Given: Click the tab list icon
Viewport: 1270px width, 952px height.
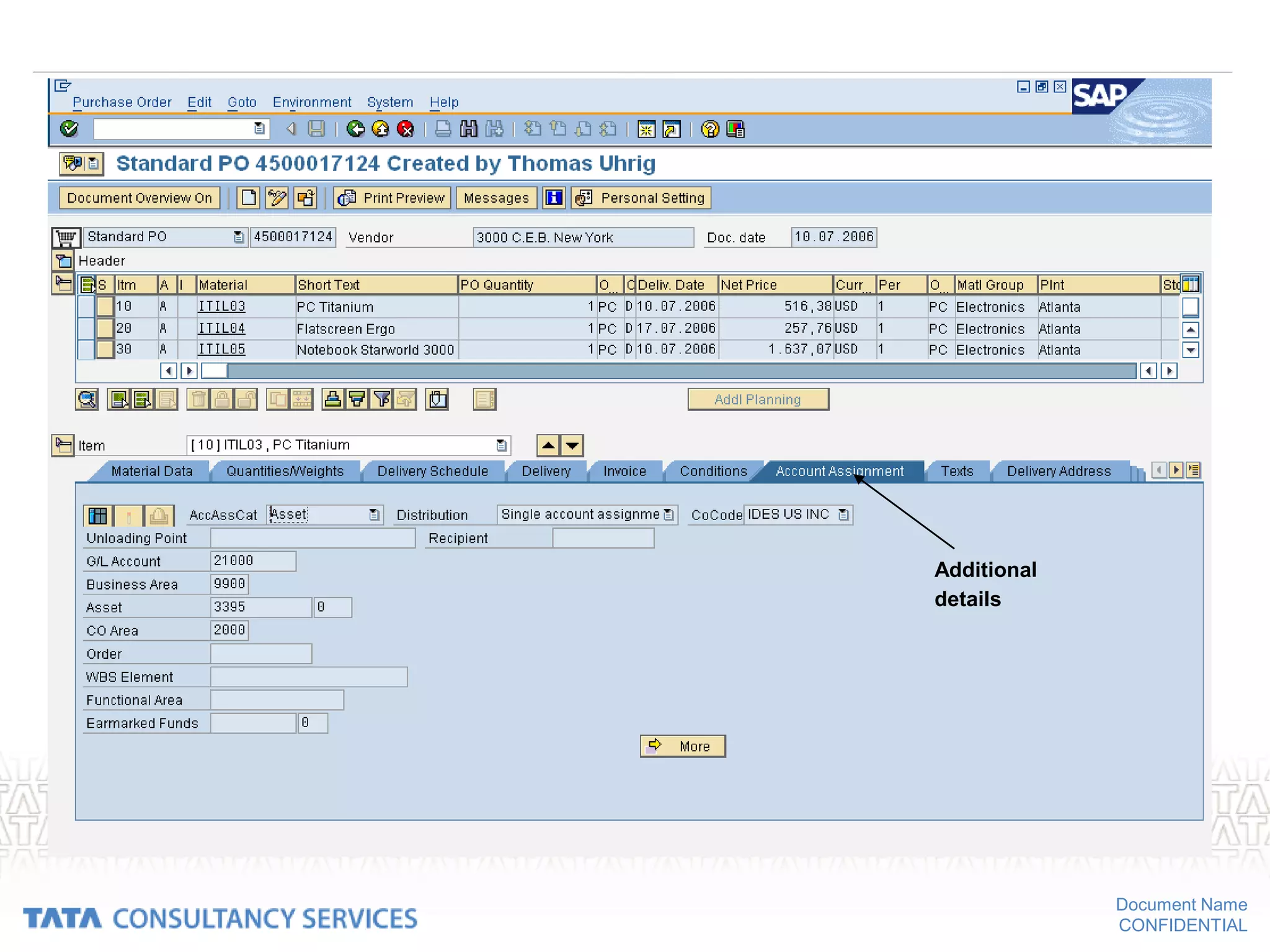Looking at the screenshot, I should click(x=1193, y=470).
